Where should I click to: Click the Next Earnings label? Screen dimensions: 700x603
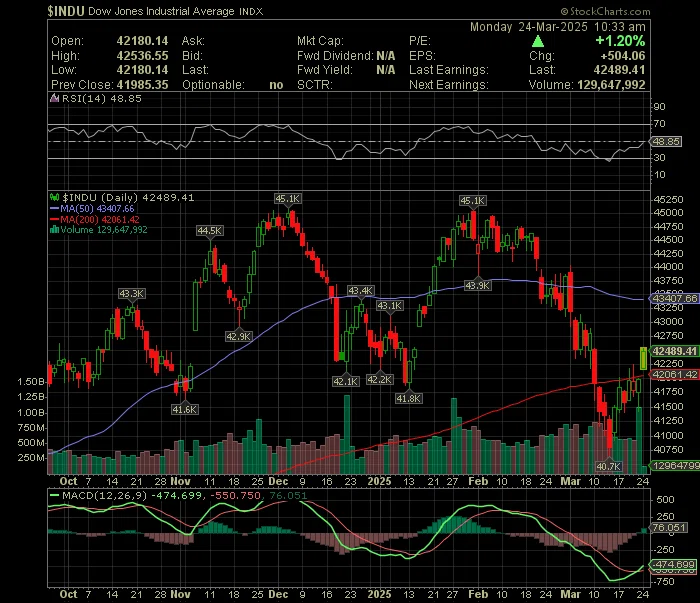pyautogui.click(x=449, y=85)
